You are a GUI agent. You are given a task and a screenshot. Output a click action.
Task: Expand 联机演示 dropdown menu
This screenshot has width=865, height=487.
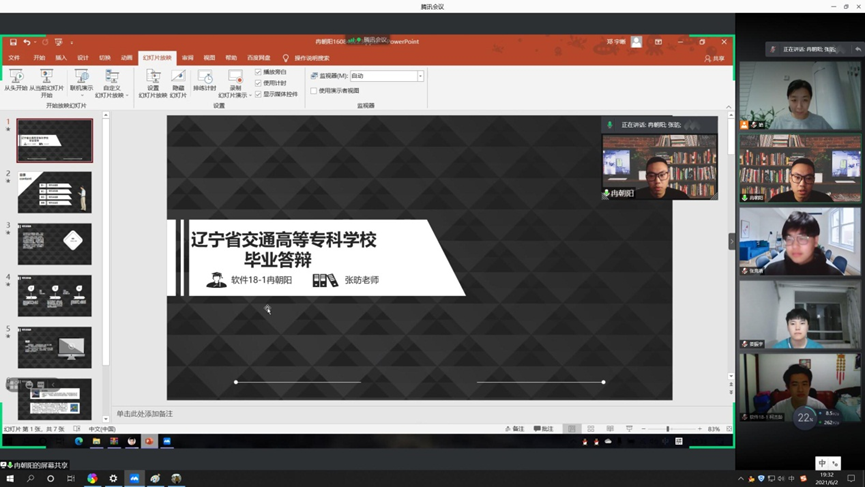click(x=82, y=95)
